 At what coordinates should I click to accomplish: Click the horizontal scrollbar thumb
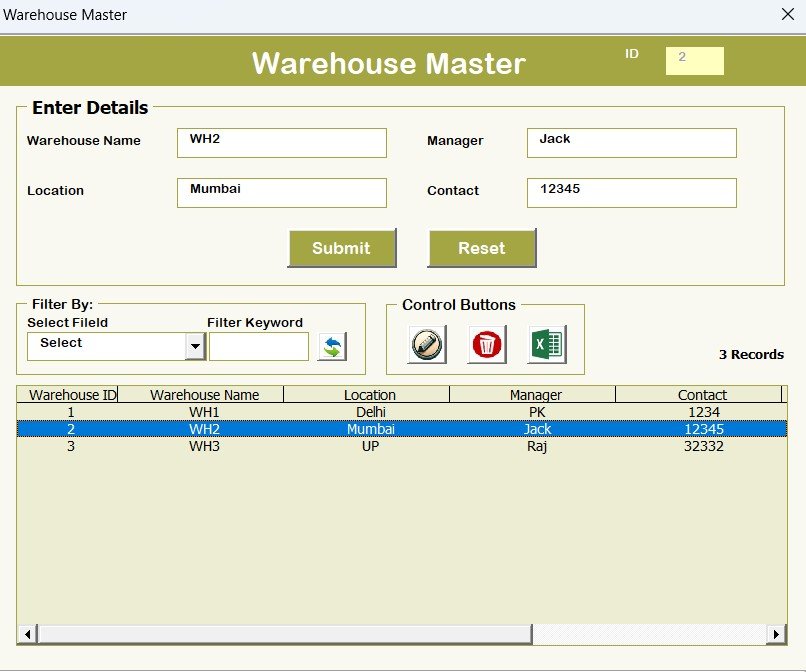click(284, 634)
